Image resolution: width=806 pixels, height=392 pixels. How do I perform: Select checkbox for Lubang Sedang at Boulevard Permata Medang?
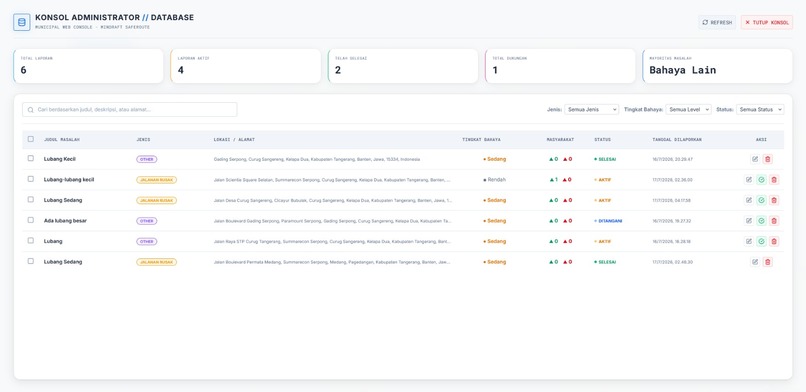pos(31,262)
